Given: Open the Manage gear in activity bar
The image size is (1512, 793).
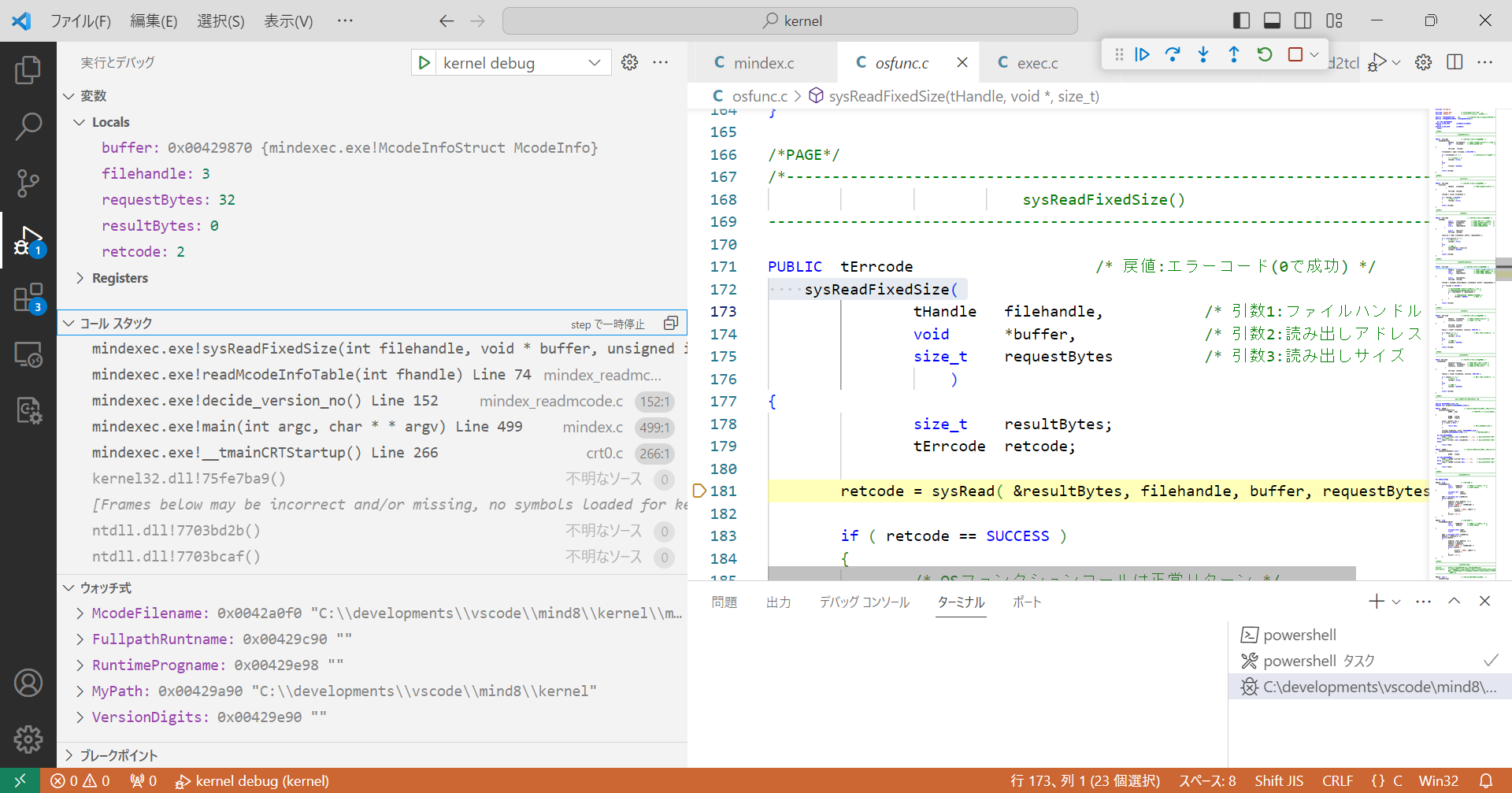Looking at the screenshot, I should click(28, 739).
